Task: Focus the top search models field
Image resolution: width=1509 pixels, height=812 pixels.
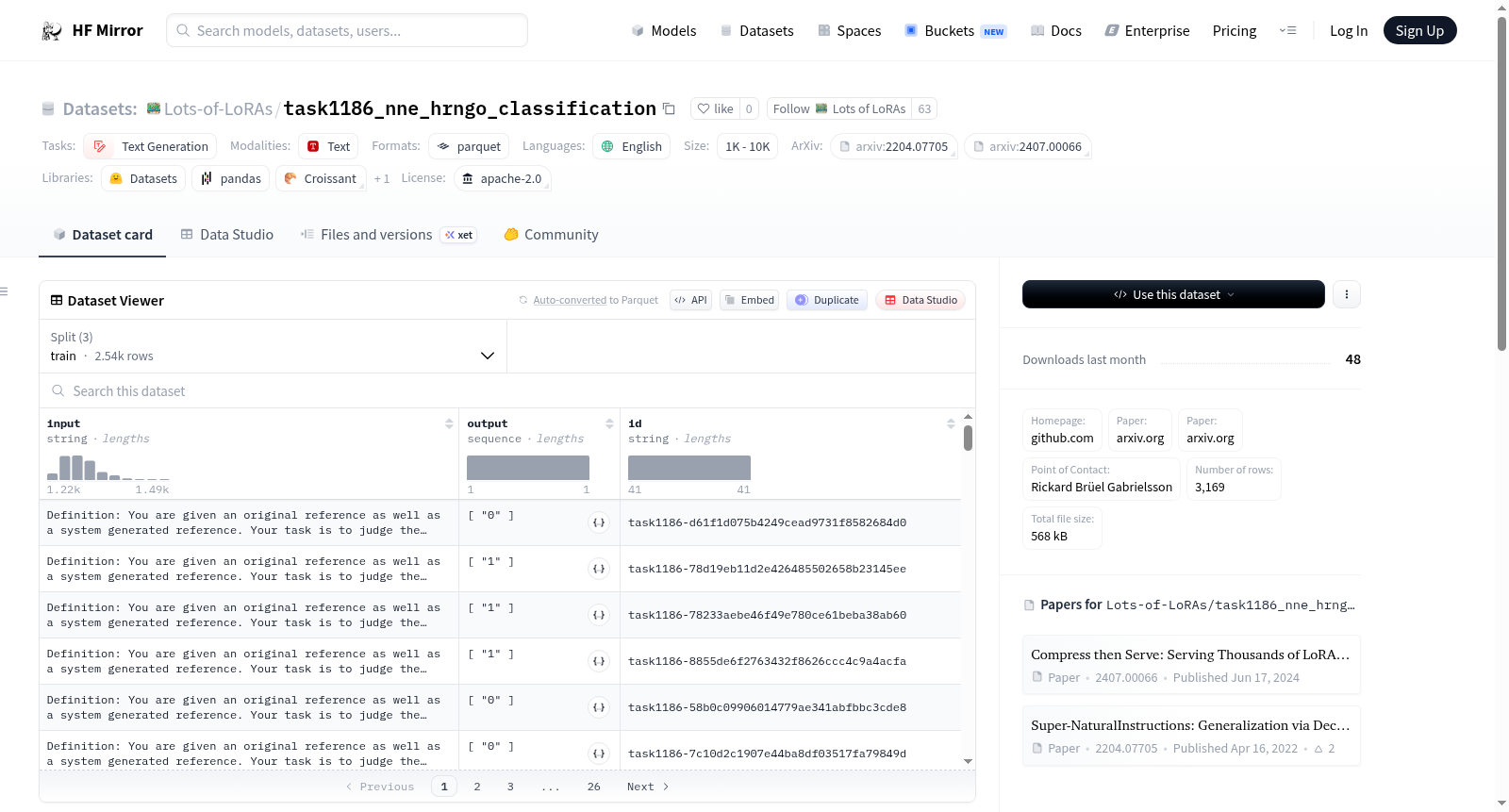Action: pyautogui.click(x=347, y=30)
